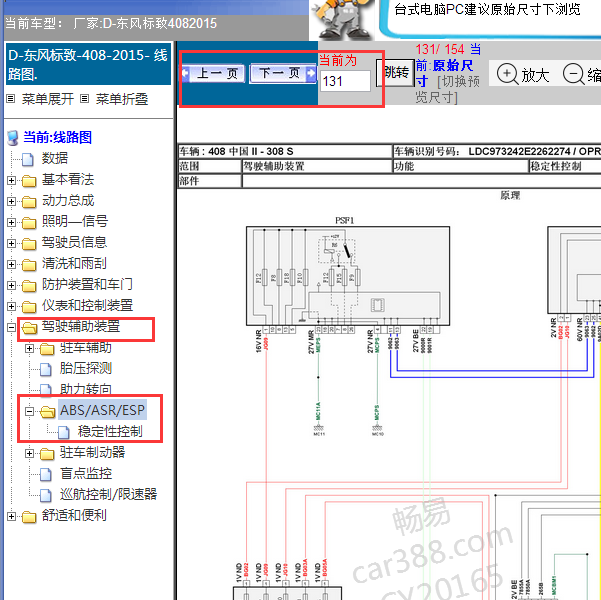
Task: Zoom out with the minus magnifier icon
Action: (573, 73)
